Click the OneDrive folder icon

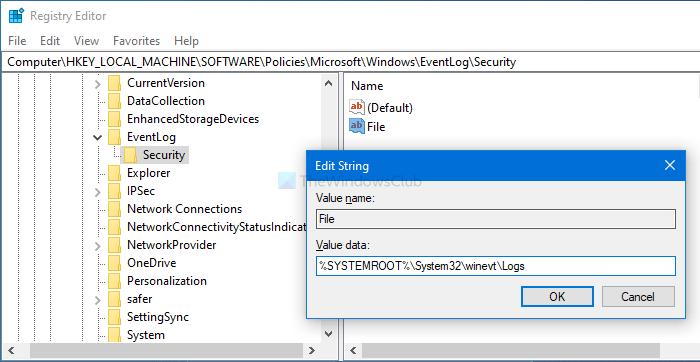pyautogui.click(x=115, y=263)
